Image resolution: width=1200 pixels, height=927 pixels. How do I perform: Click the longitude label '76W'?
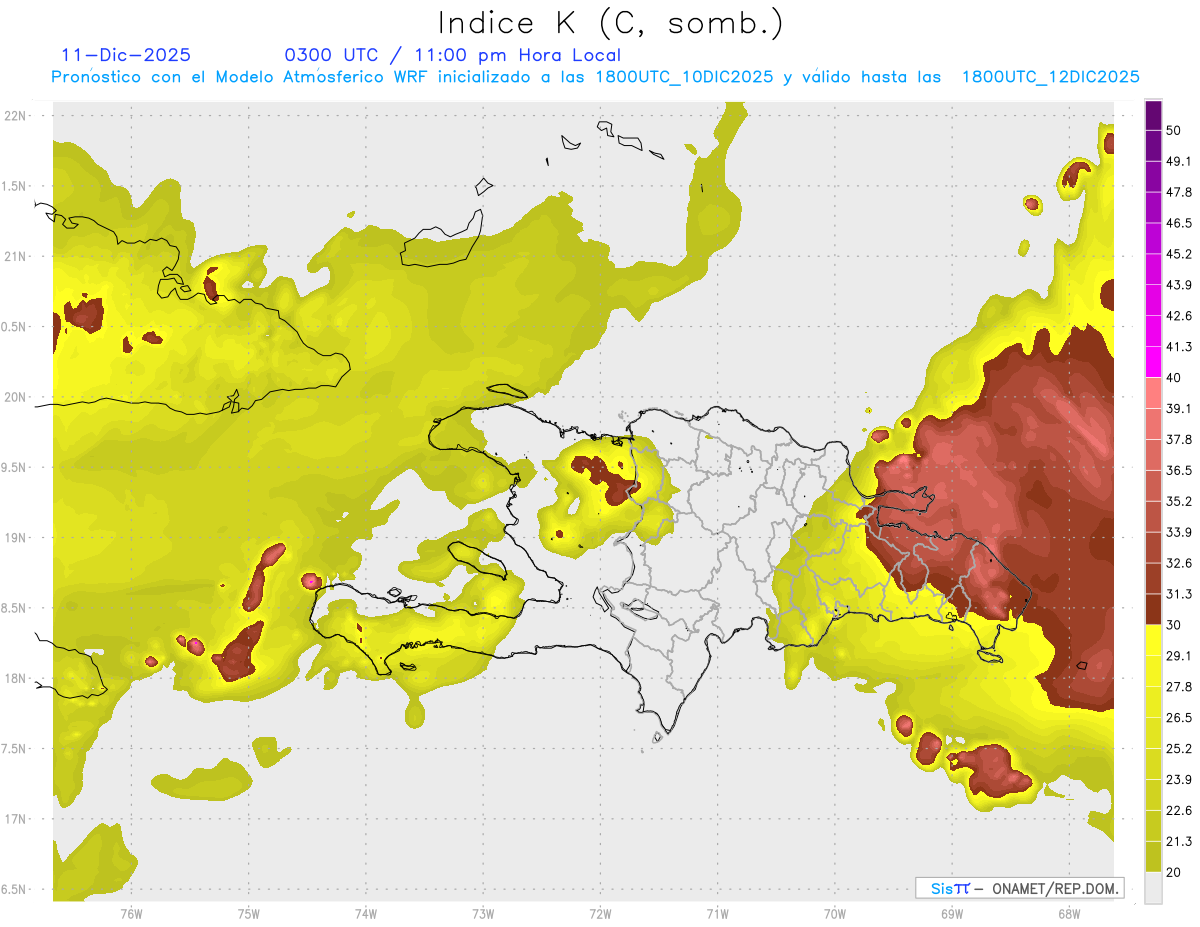[x=131, y=914]
